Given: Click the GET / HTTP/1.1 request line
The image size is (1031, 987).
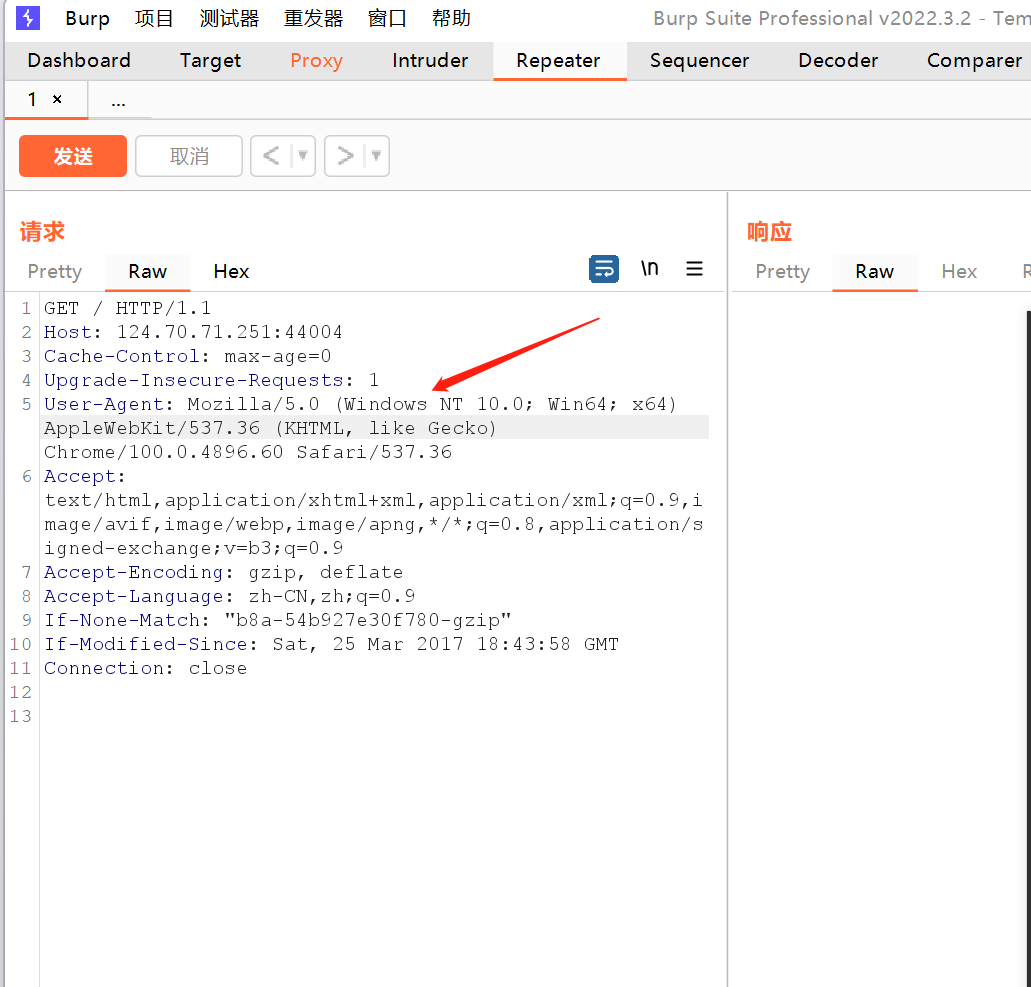Looking at the screenshot, I should coord(128,308).
